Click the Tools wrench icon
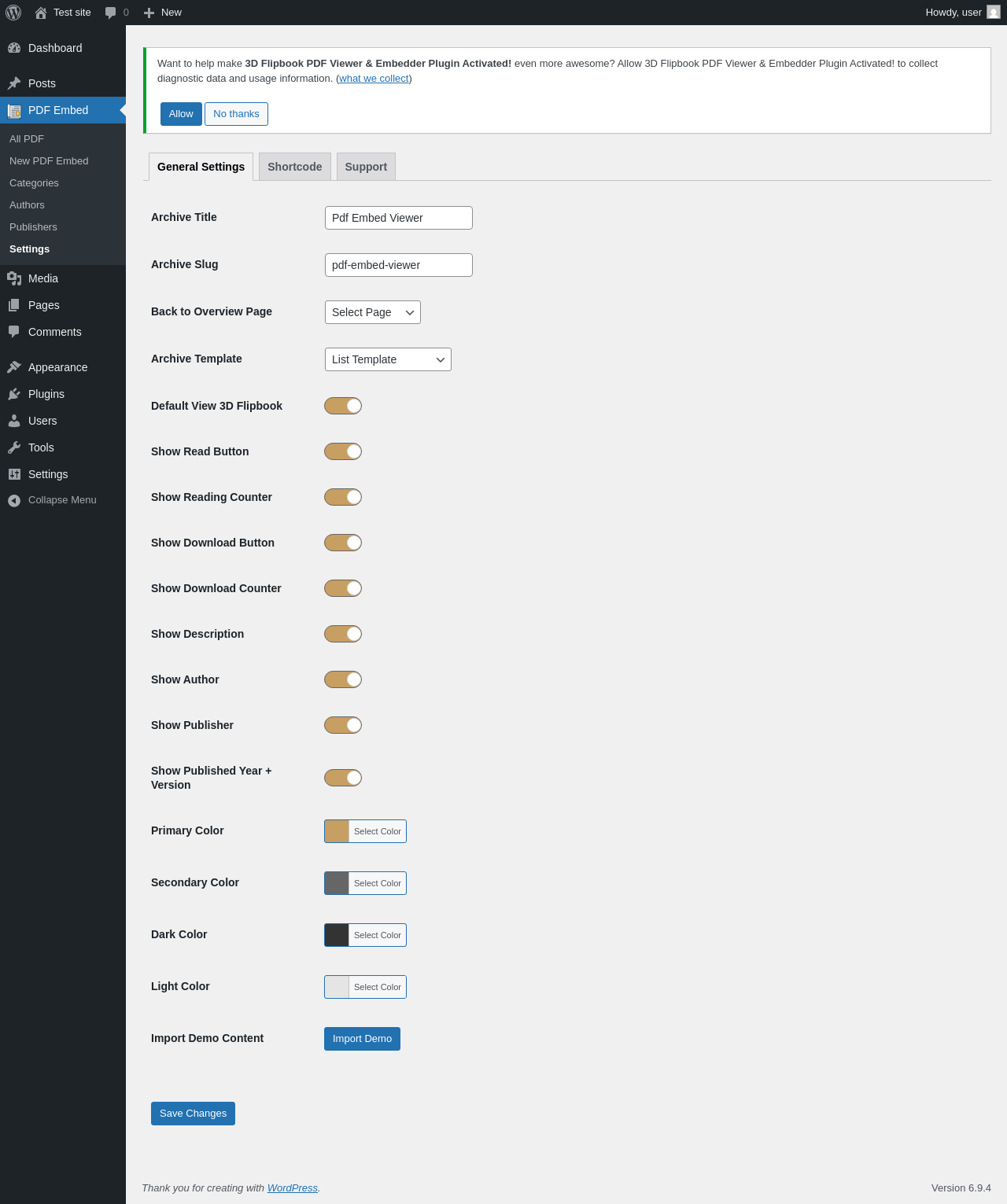This screenshot has width=1007, height=1204. pyautogui.click(x=14, y=447)
